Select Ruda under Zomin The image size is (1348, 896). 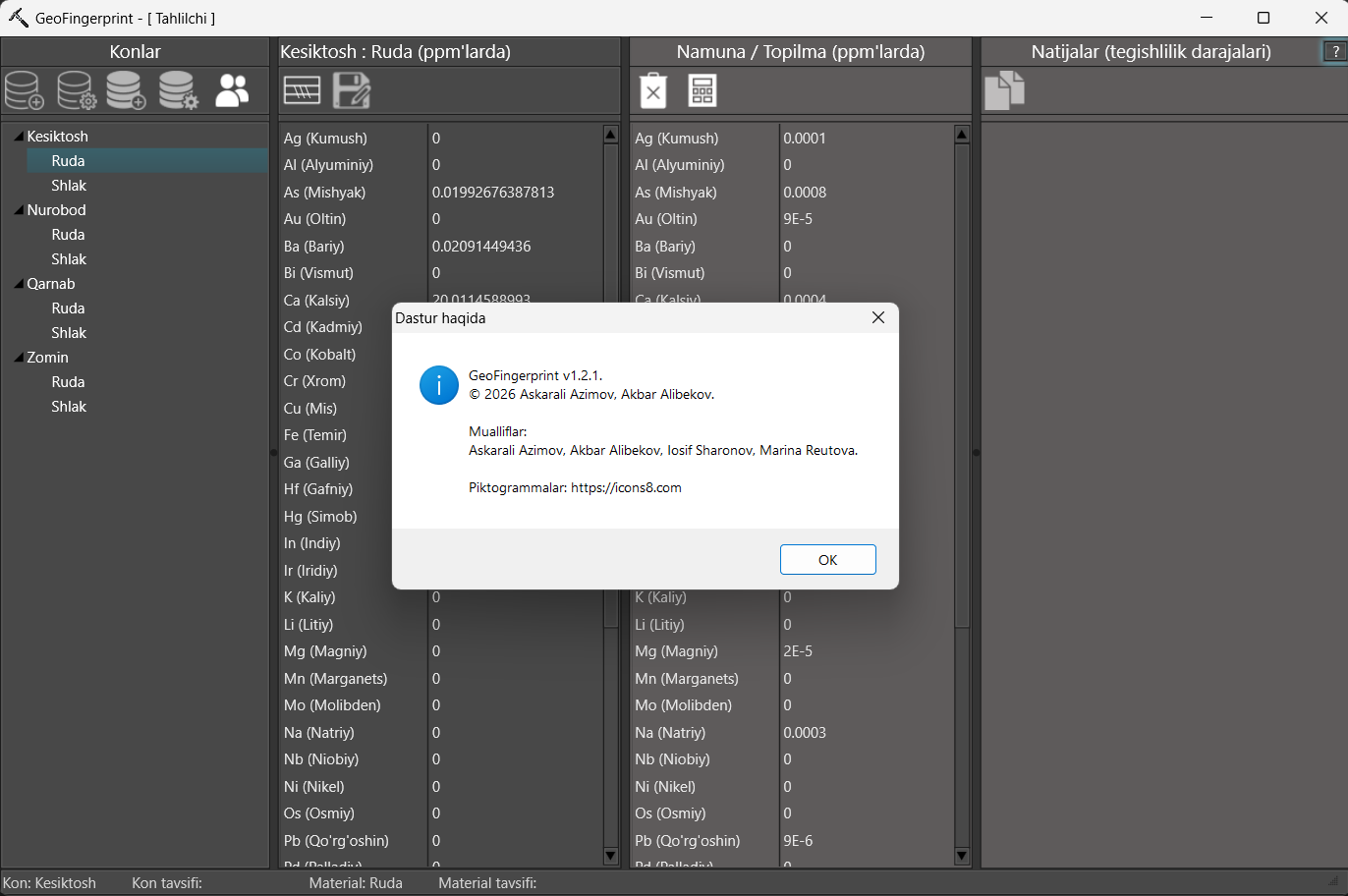[x=68, y=382]
